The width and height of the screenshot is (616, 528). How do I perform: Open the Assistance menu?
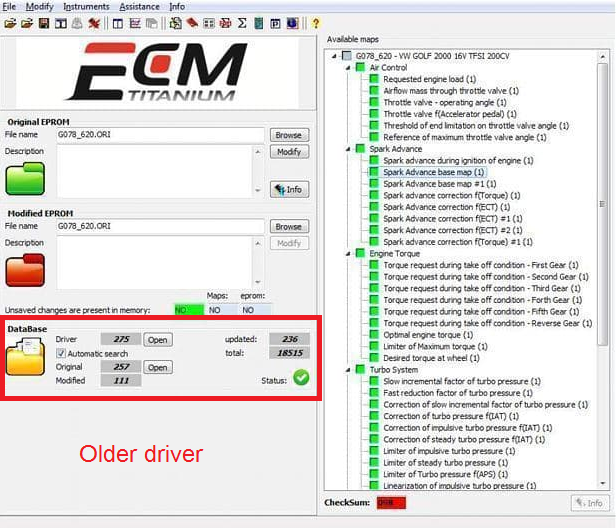click(139, 6)
